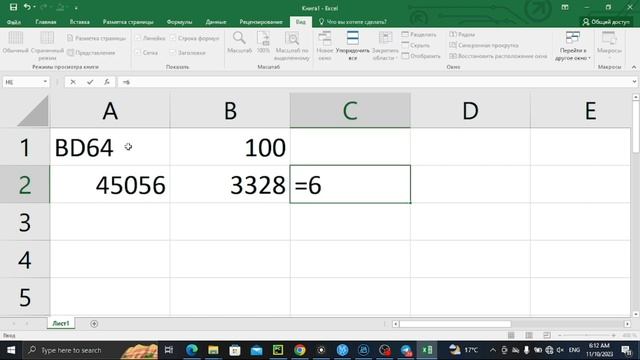Confirm the entry with the checkmark button
This screenshot has width=640, height=360.
point(90,82)
